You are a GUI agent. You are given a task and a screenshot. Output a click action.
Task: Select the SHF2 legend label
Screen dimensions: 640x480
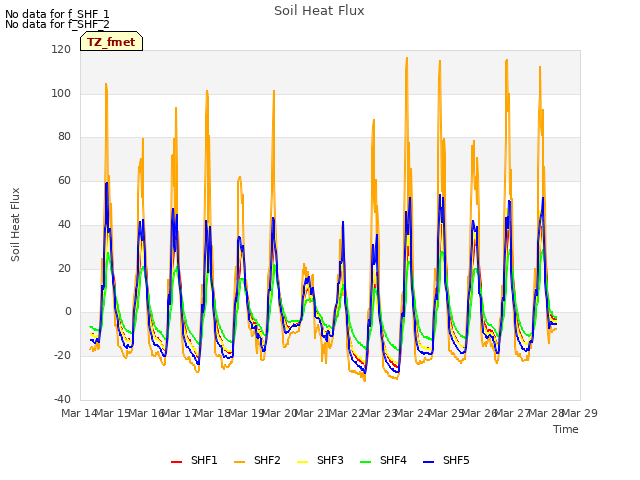267,460
